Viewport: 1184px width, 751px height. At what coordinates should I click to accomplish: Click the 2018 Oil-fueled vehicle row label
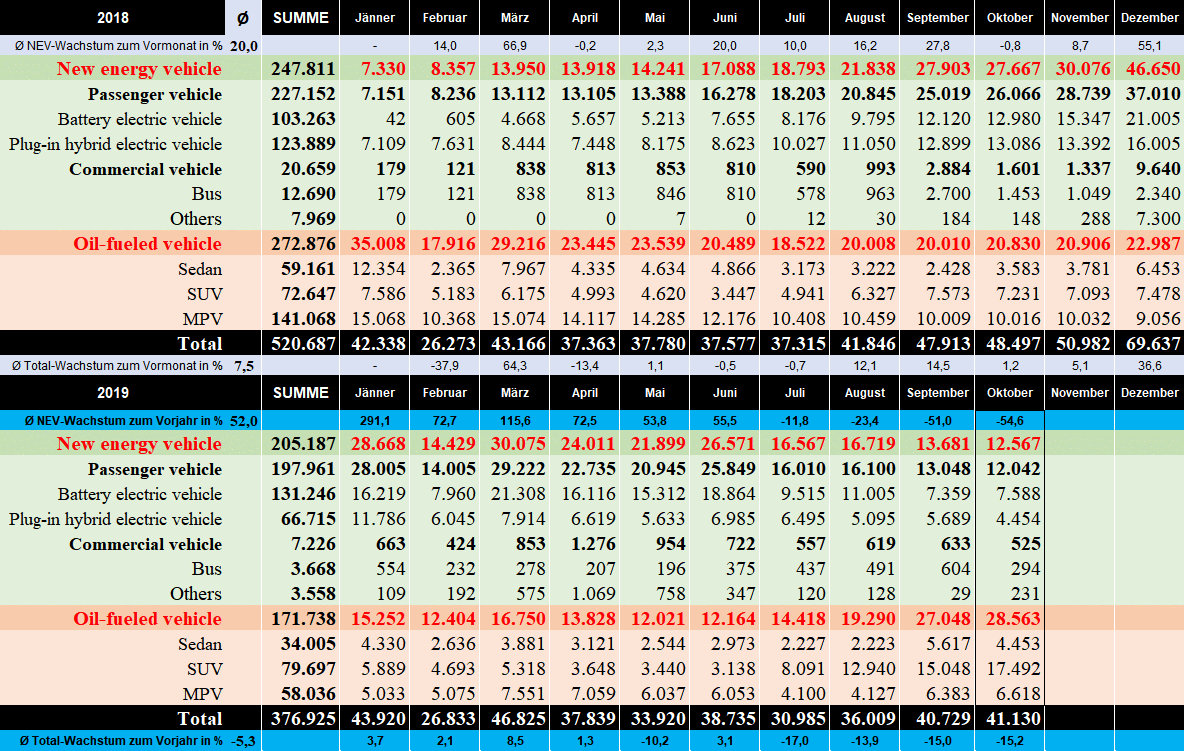point(147,244)
